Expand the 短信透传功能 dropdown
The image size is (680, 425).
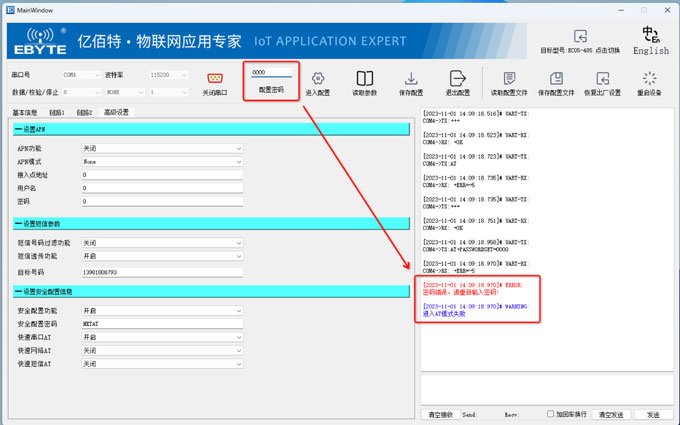pos(162,257)
